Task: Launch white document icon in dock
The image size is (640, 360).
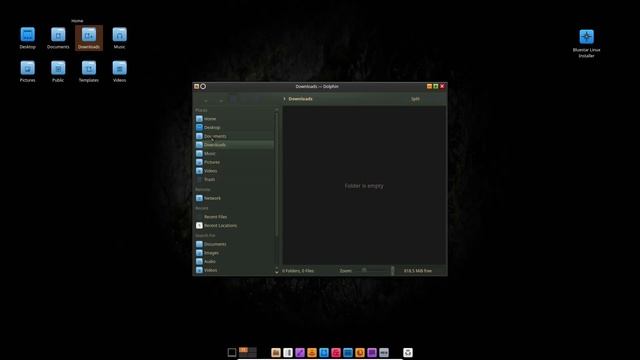Action: (288, 352)
